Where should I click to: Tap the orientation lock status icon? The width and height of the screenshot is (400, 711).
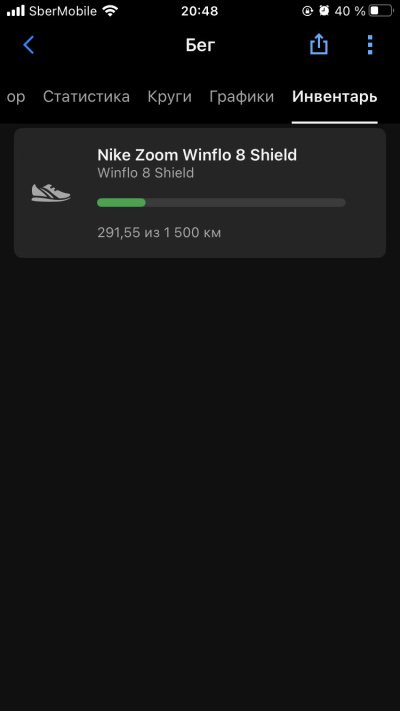point(308,11)
